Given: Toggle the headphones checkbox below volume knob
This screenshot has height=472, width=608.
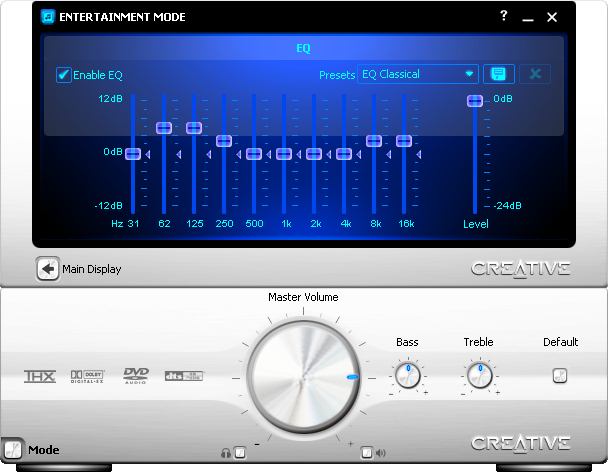Looking at the screenshot, I should tap(240, 453).
